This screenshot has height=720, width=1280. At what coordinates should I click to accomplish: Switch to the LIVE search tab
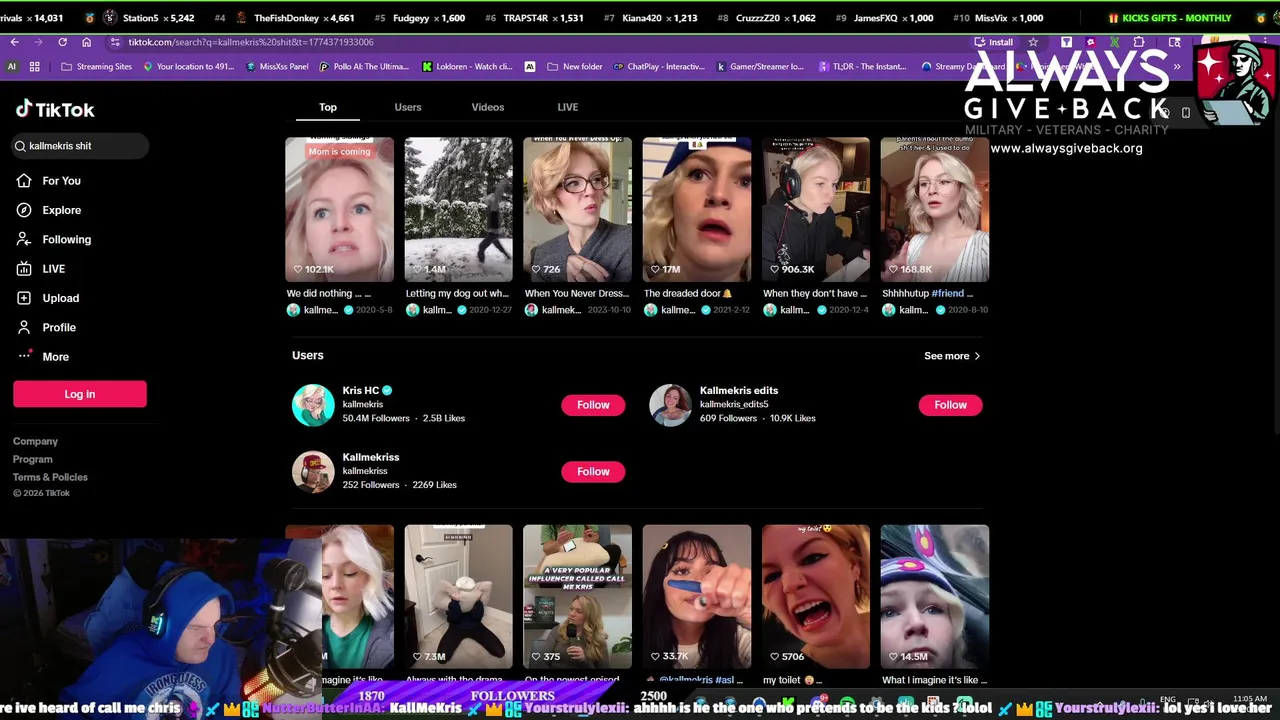point(568,107)
